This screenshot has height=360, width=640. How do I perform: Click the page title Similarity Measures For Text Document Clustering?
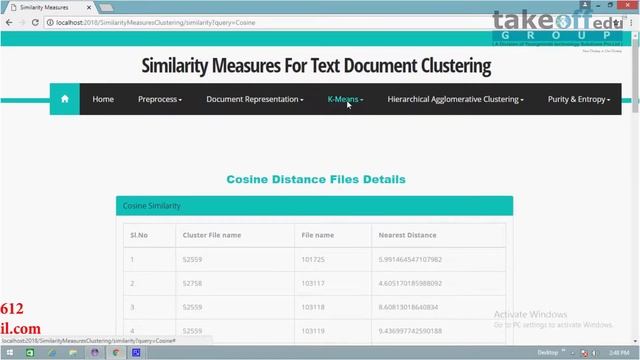316,66
